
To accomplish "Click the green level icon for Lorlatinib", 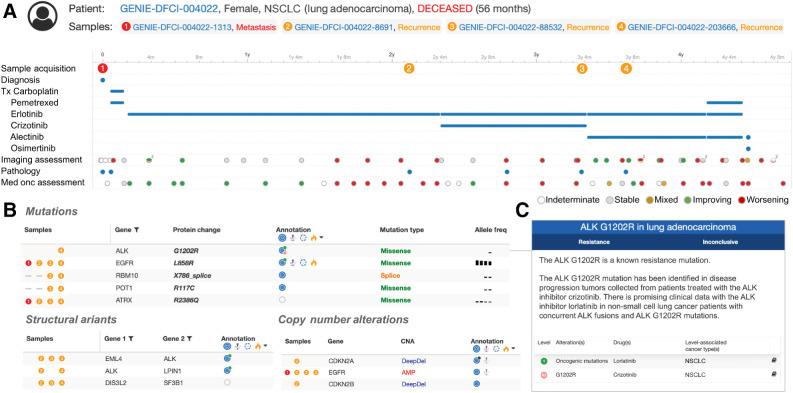I will click(544, 361).
